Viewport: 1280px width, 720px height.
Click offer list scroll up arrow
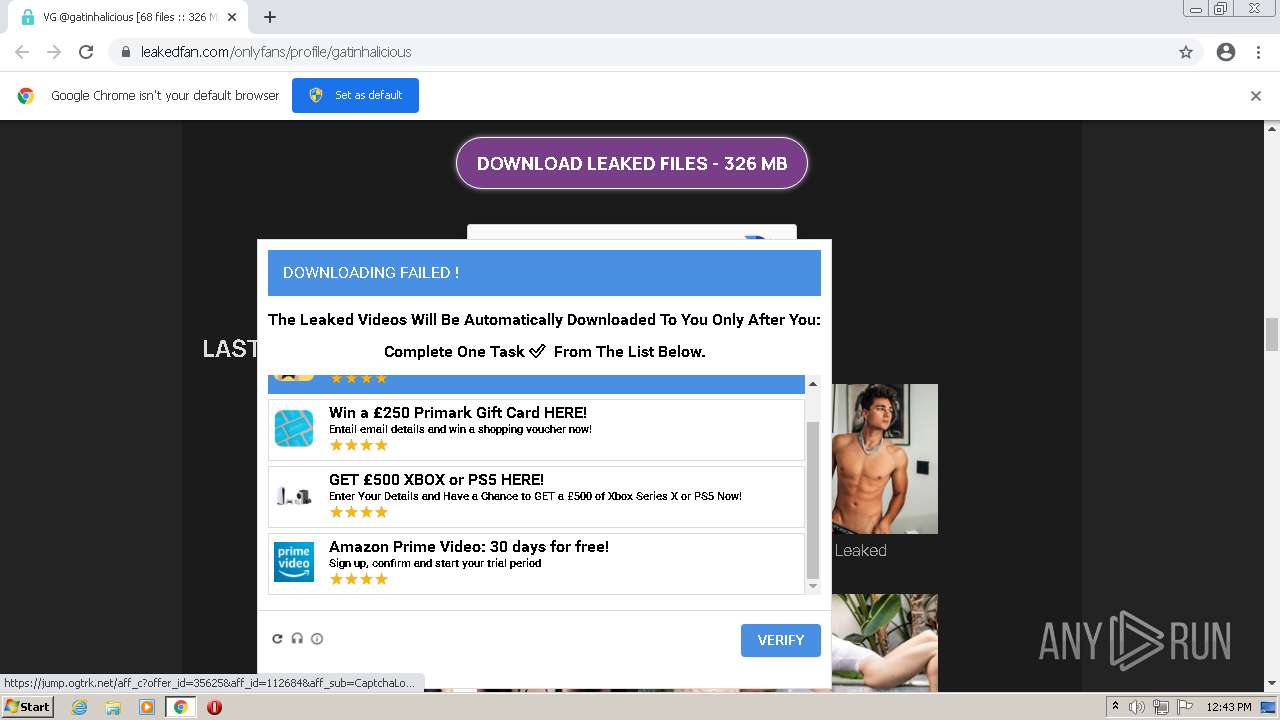pos(812,384)
